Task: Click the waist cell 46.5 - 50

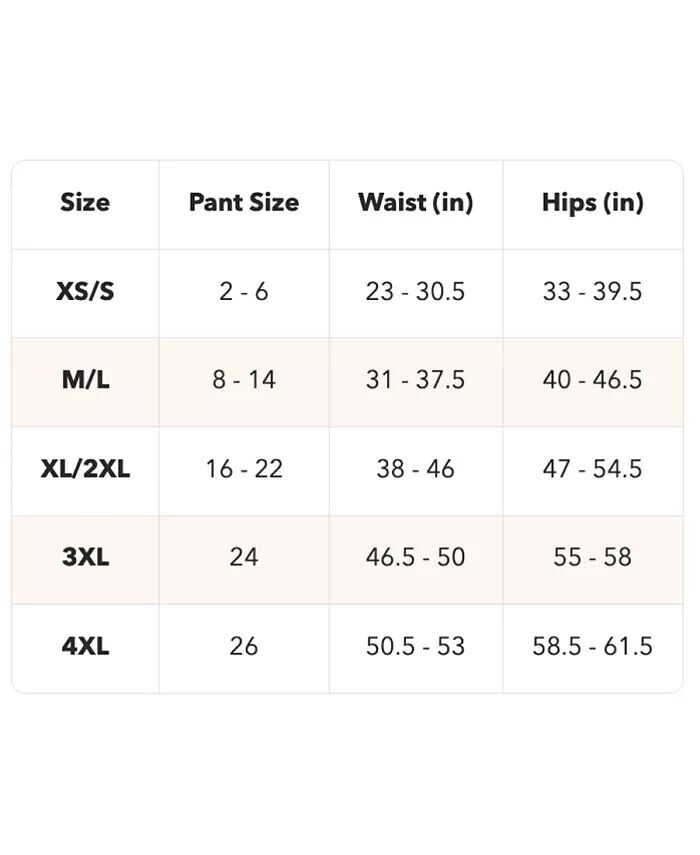Action: click(415, 557)
